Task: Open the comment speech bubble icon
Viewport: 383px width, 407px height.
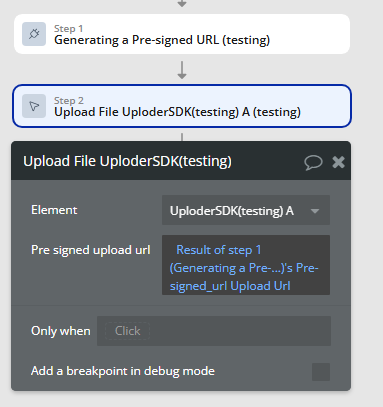Action: point(313,163)
